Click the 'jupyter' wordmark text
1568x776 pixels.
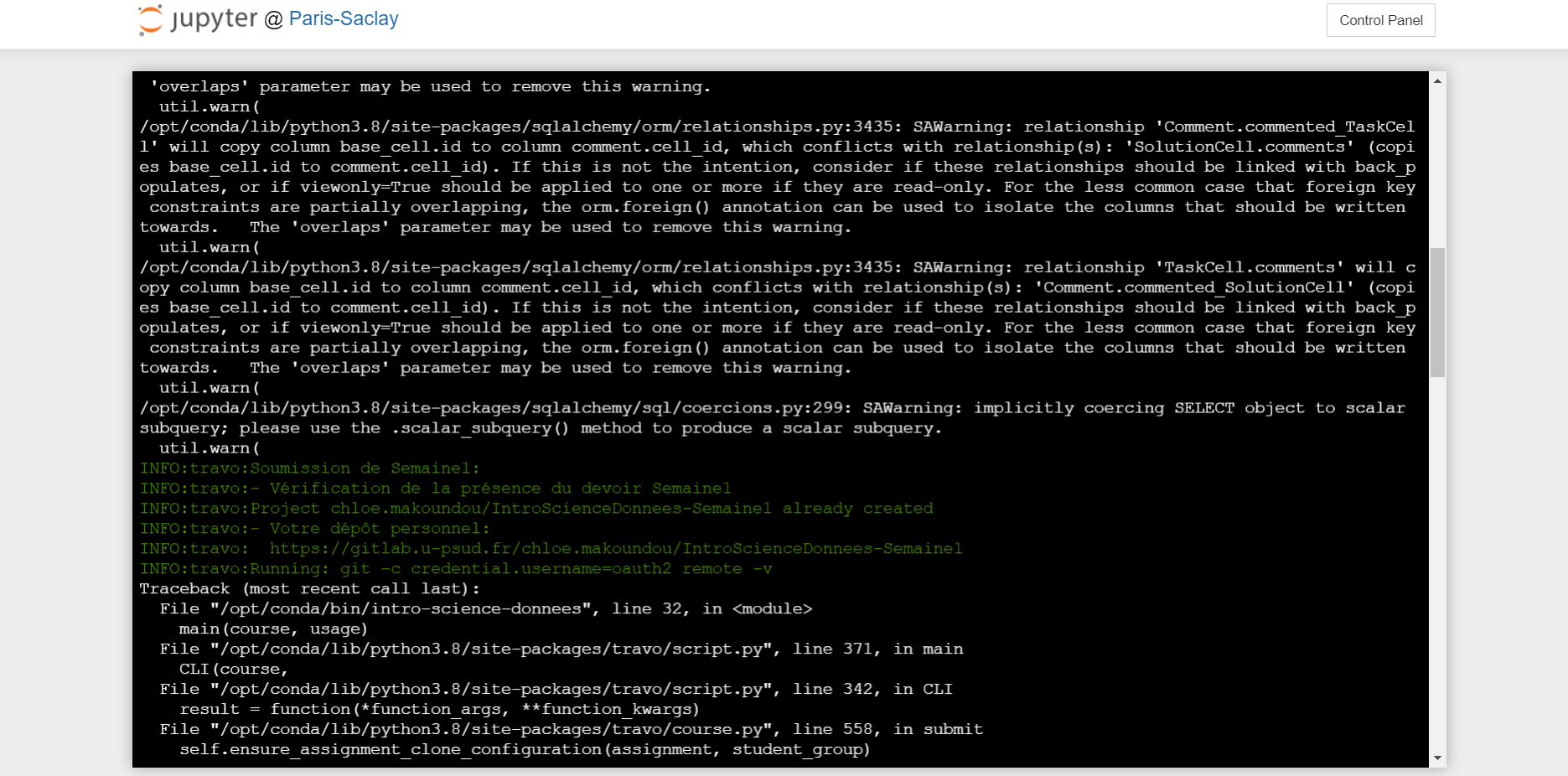coord(215,19)
